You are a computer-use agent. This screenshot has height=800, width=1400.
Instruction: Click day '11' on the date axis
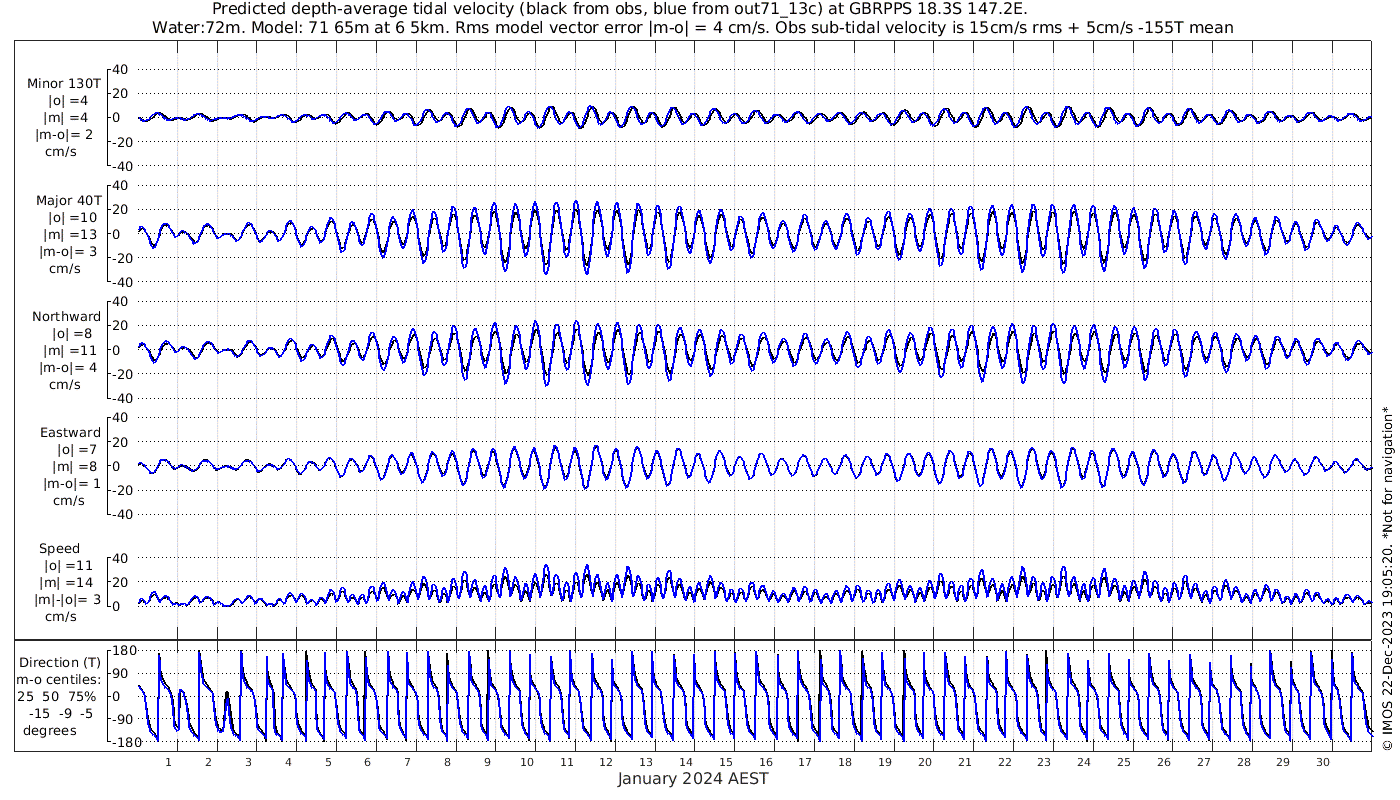pyautogui.click(x=566, y=762)
